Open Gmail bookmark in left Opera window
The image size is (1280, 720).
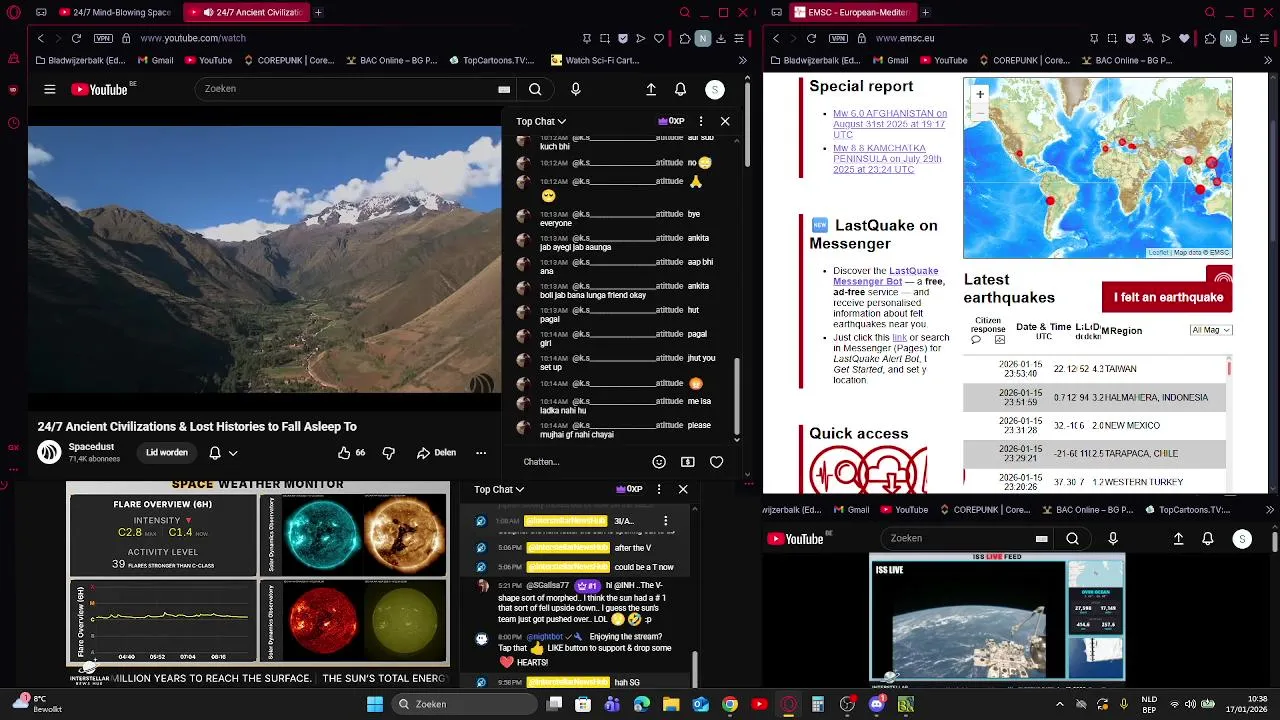[x=155, y=60]
